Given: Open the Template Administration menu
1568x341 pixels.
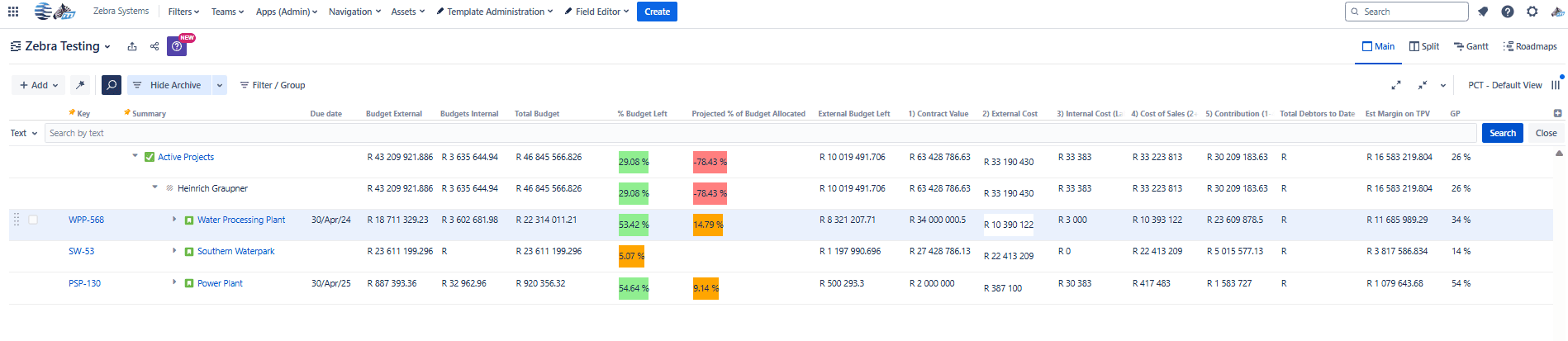Looking at the screenshot, I should pyautogui.click(x=495, y=12).
